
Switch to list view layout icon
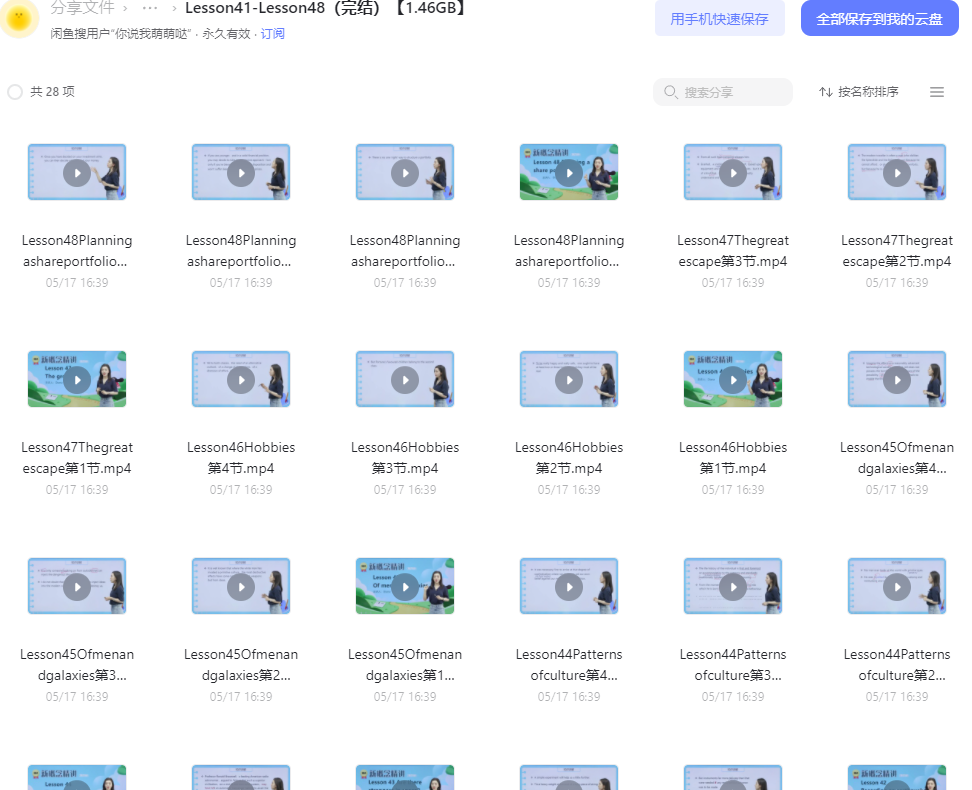tap(937, 92)
